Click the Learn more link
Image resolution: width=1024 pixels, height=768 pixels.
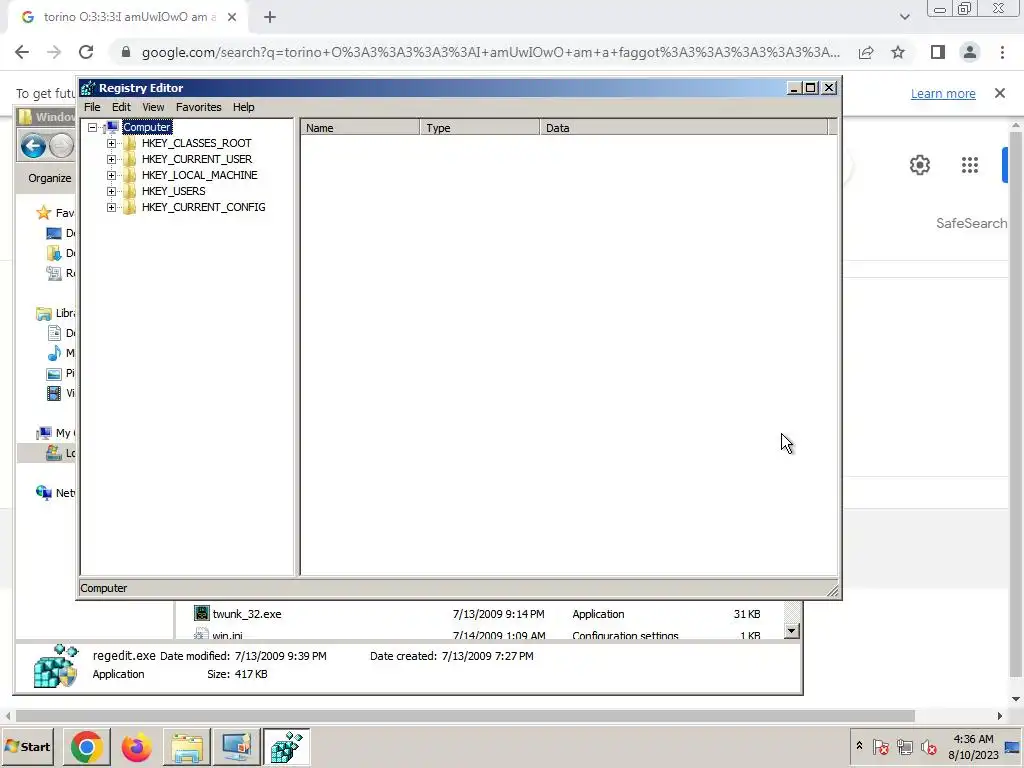(943, 94)
